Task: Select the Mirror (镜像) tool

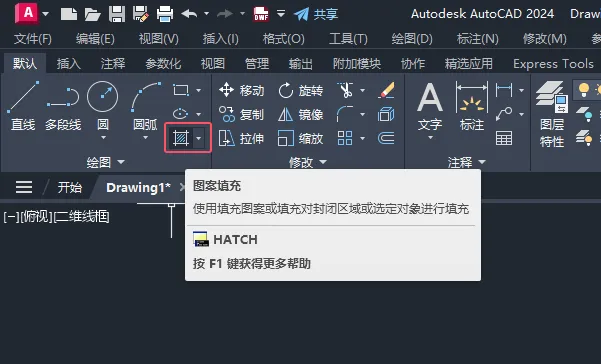Action: [x=300, y=114]
